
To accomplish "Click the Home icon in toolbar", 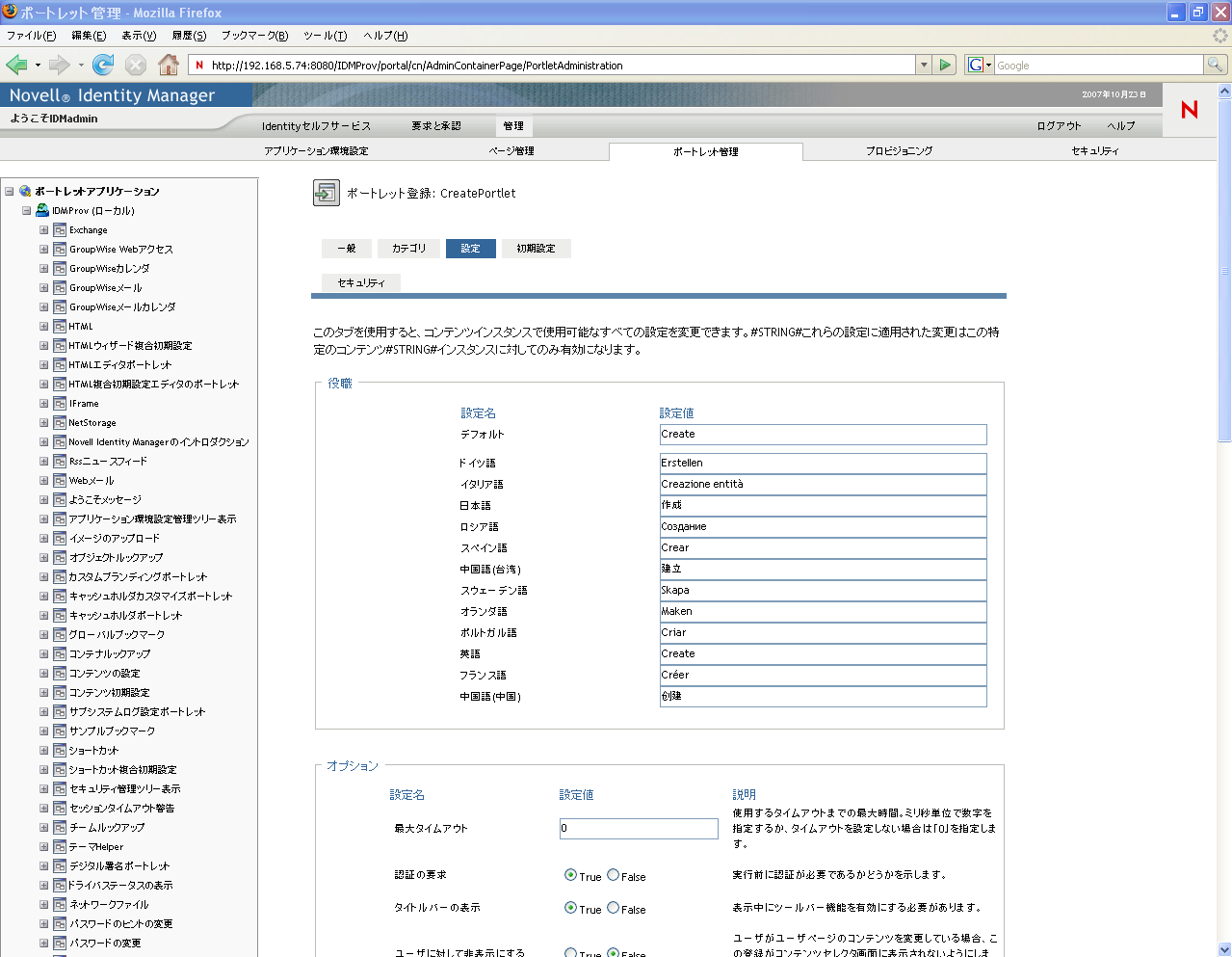I will tap(169, 65).
